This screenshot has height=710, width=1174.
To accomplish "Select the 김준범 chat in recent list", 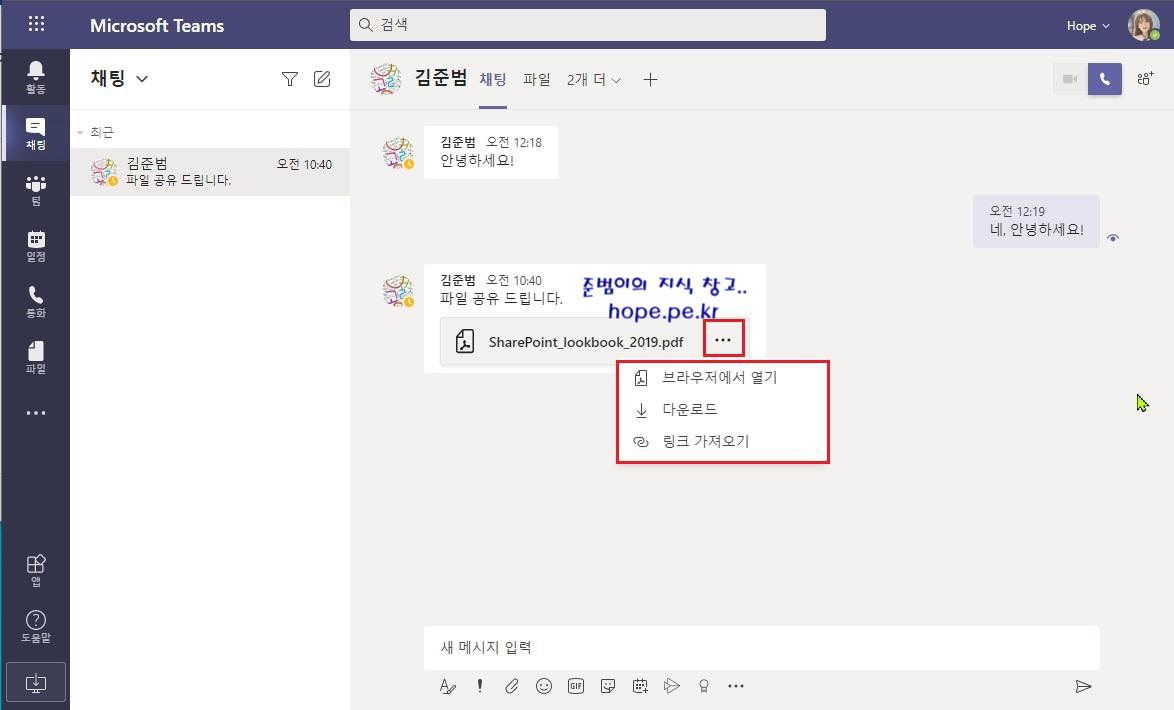I will [x=210, y=172].
